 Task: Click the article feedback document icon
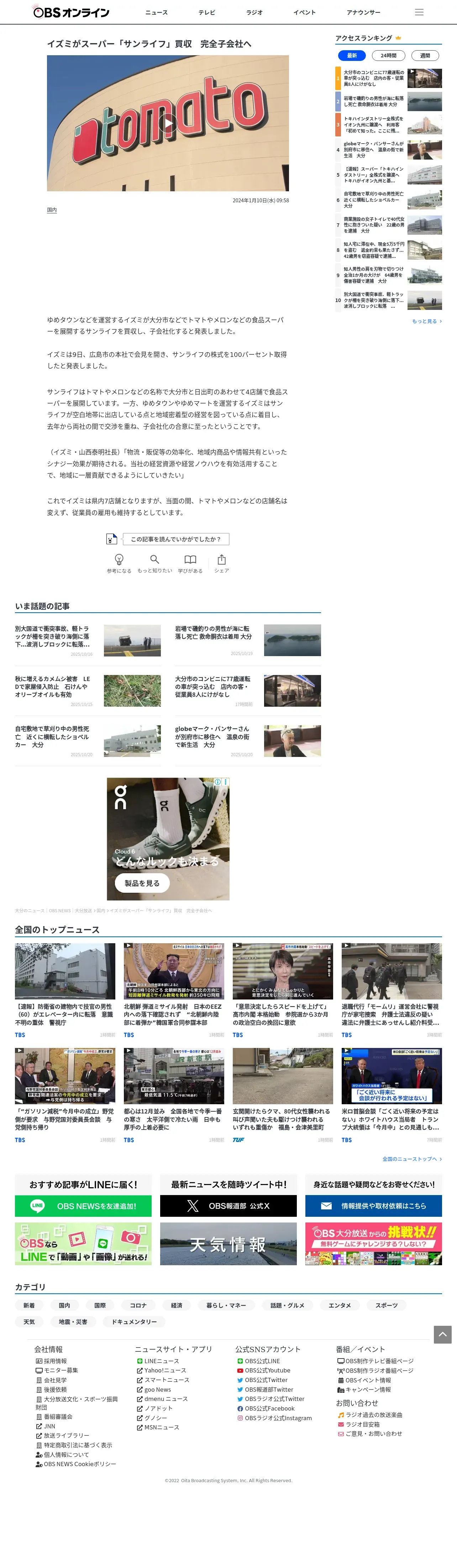[x=111, y=539]
